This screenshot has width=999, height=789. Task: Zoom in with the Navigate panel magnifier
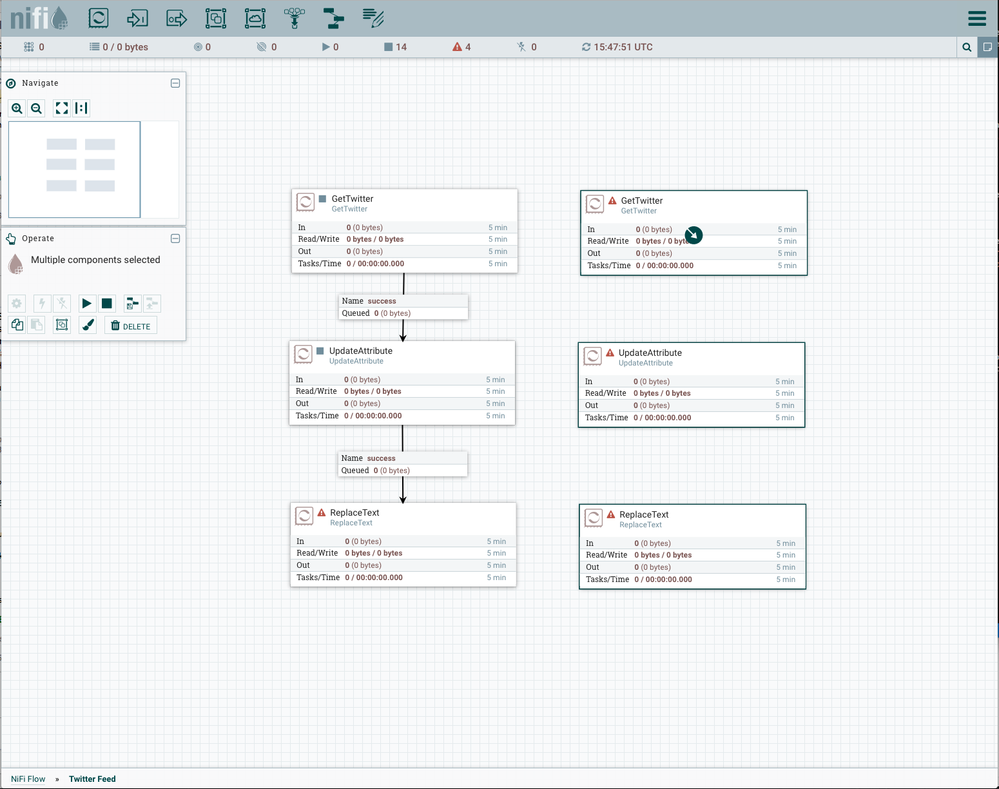pos(17,108)
